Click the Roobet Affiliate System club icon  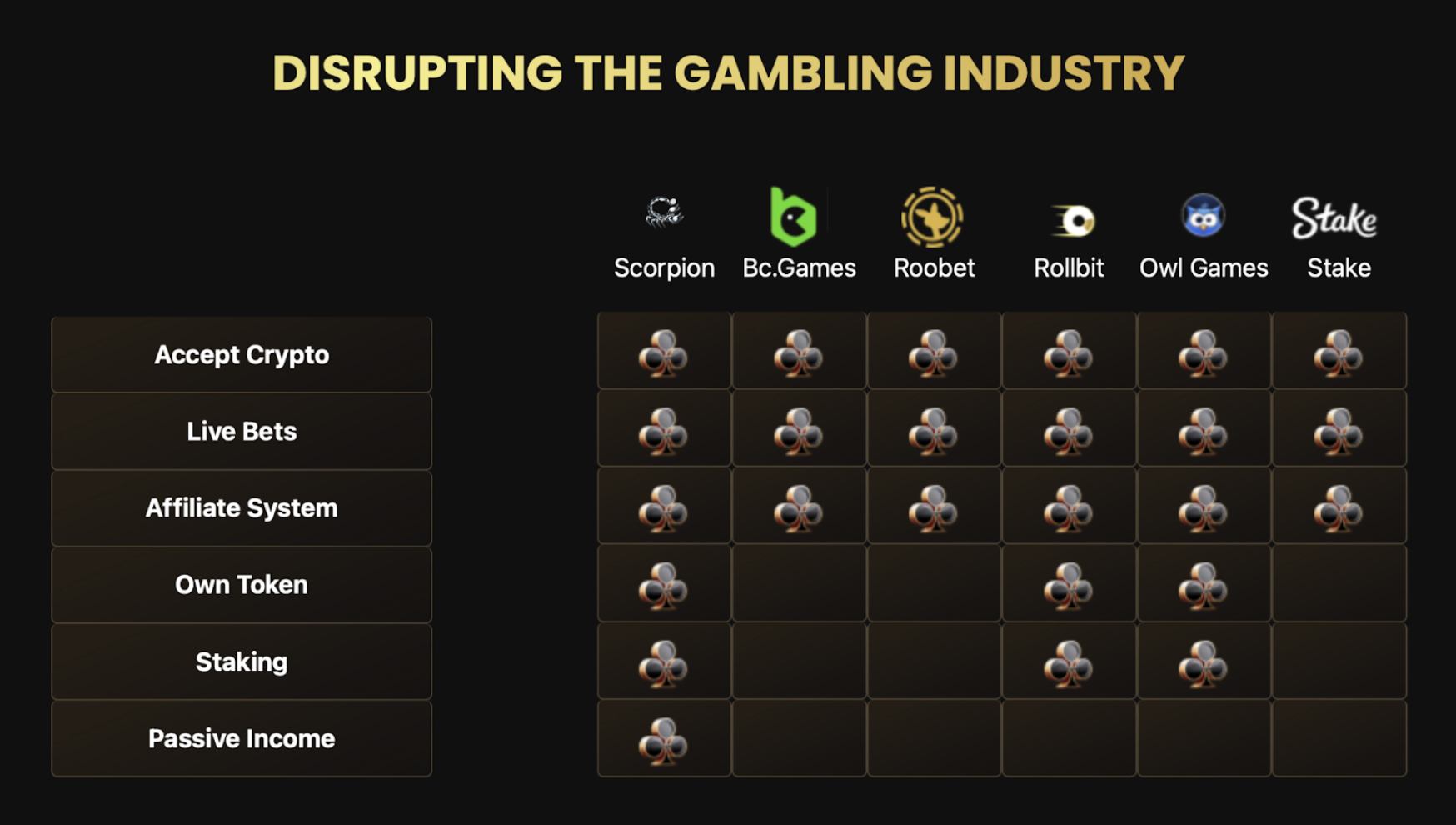(x=933, y=508)
